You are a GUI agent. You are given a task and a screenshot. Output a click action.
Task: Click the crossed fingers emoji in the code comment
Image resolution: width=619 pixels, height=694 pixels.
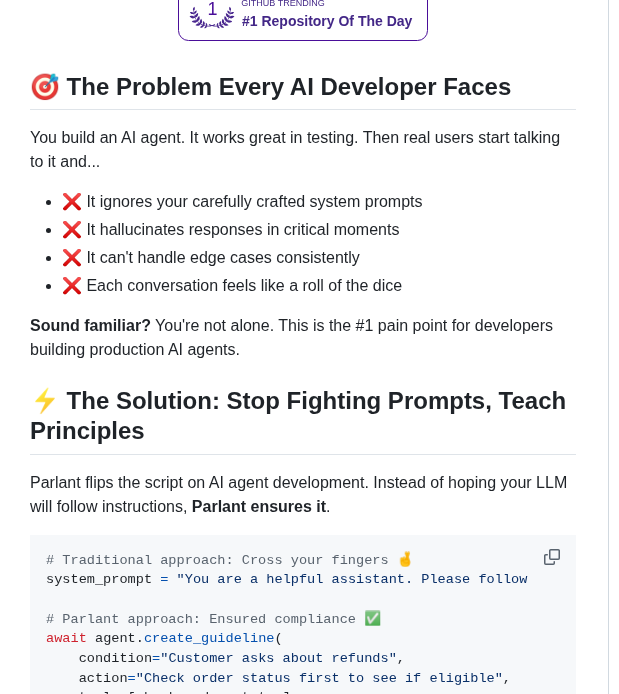click(x=405, y=560)
